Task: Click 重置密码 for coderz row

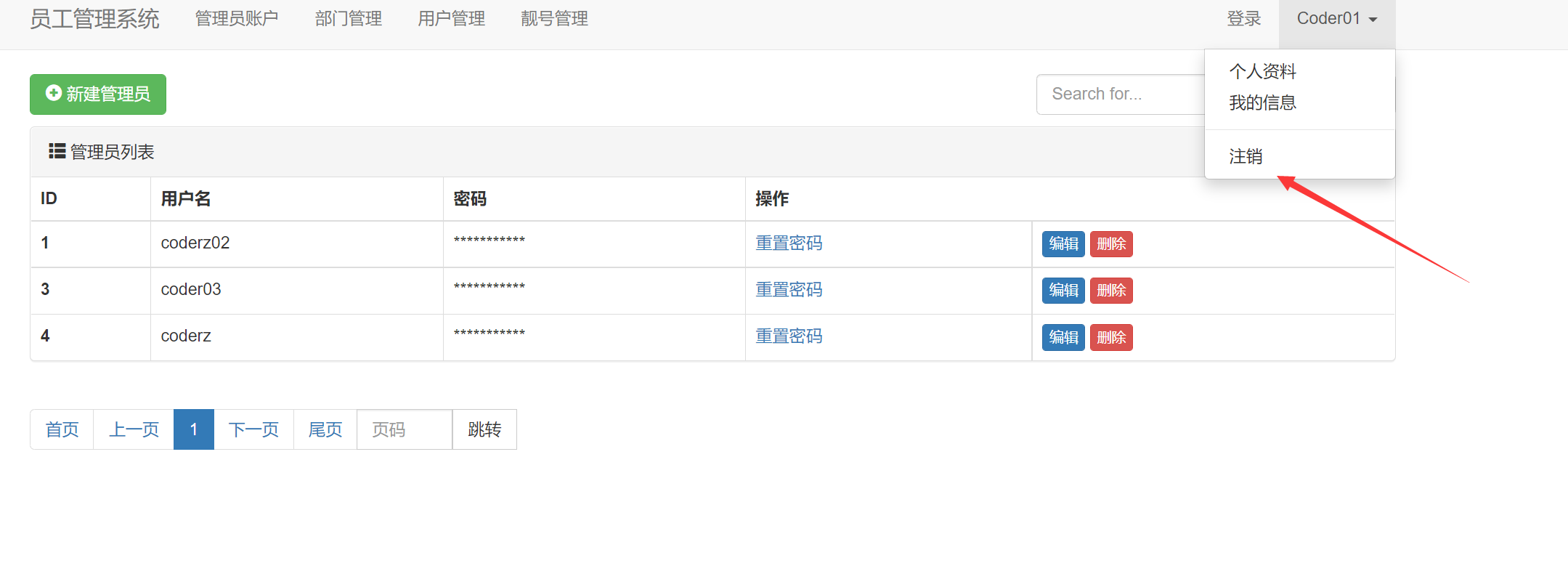Action: coord(789,336)
